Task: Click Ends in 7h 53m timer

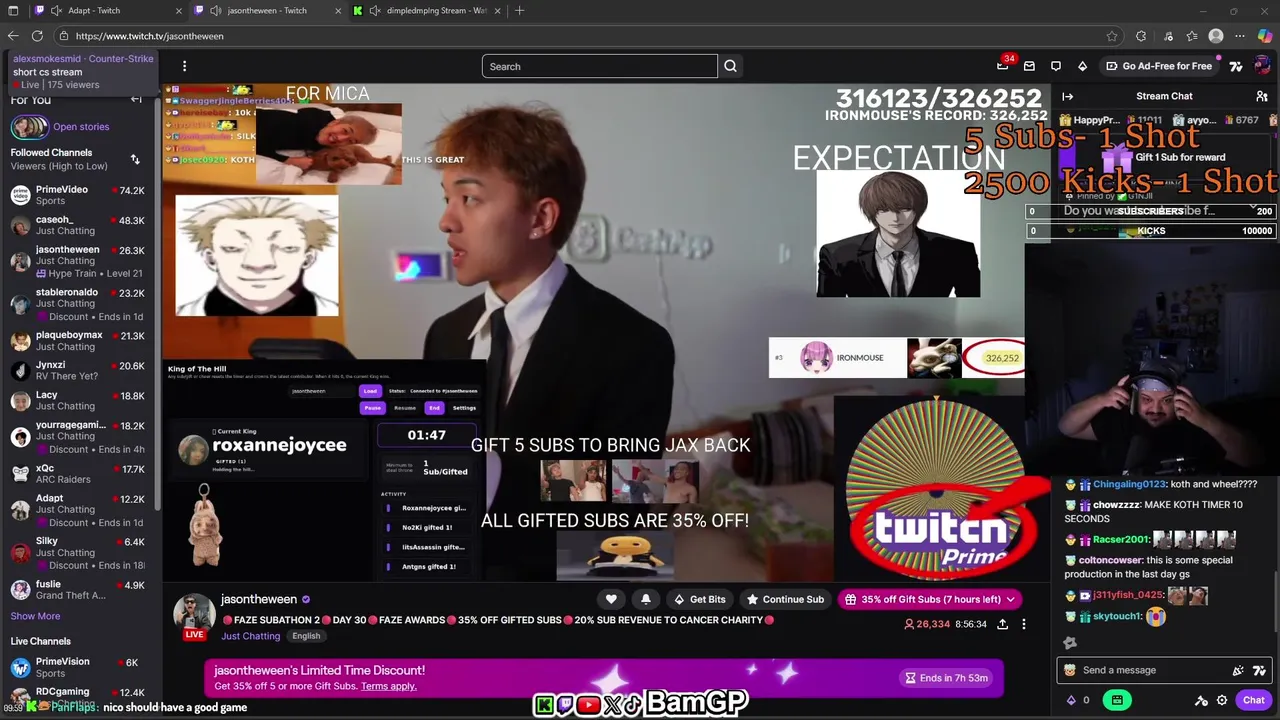Action: pyautogui.click(x=945, y=678)
